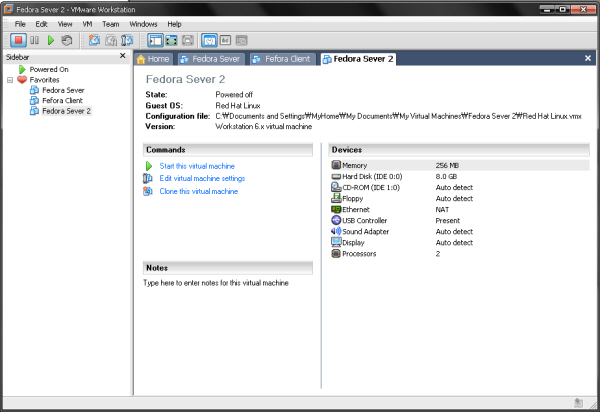The height and width of the screenshot is (412, 600).
Task: Click the Quick Switch toolbar icon
Action: coord(188,40)
